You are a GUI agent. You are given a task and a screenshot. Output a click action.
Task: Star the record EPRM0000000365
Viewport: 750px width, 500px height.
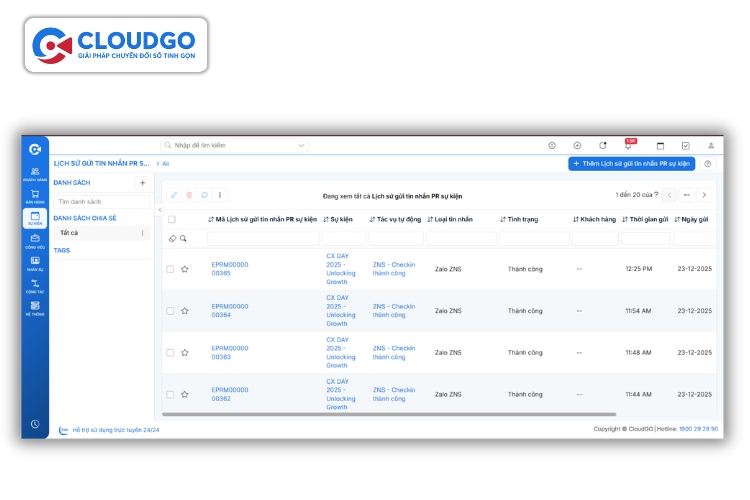tap(185, 269)
